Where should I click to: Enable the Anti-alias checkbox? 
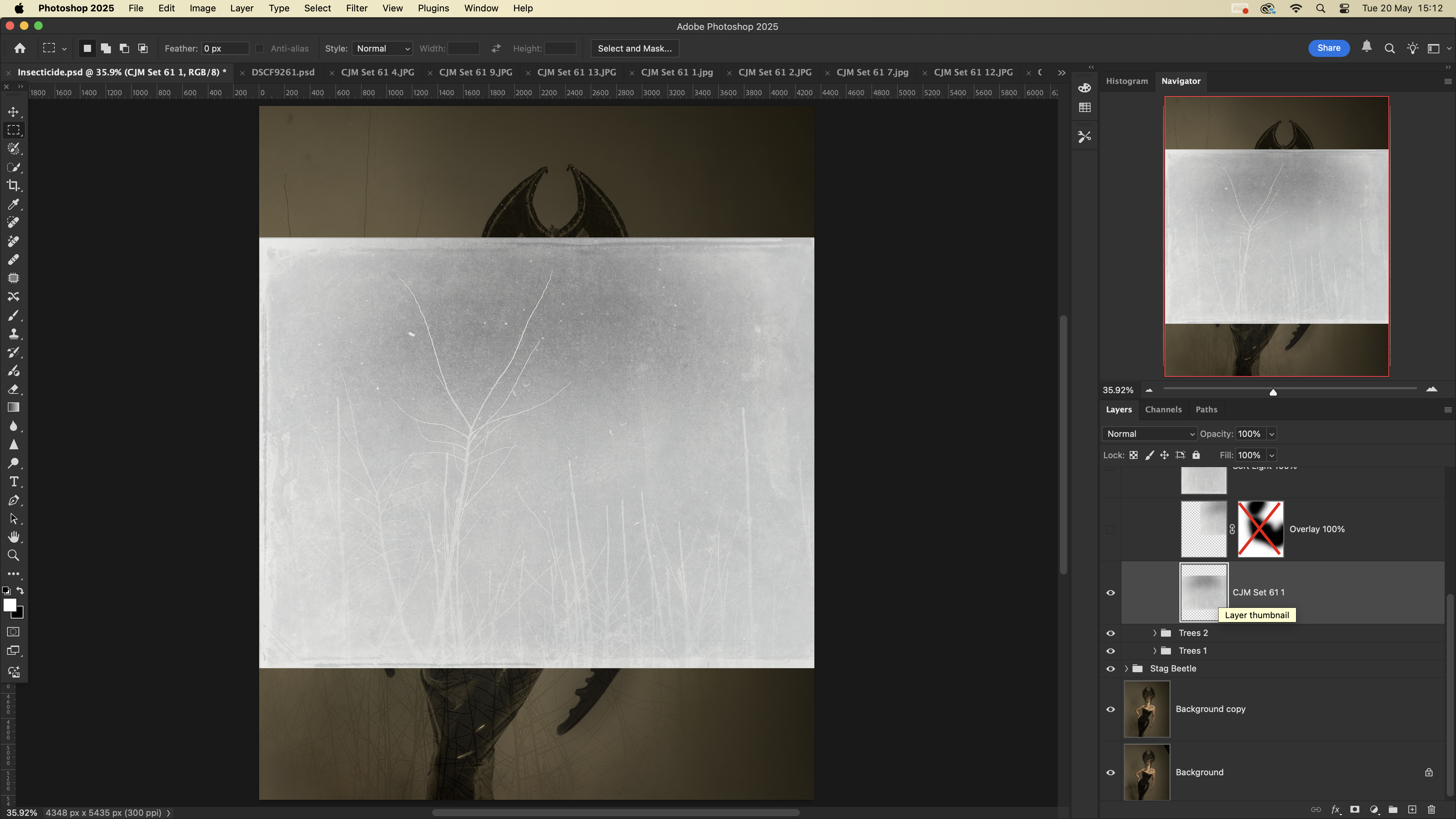click(x=259, y=48)
